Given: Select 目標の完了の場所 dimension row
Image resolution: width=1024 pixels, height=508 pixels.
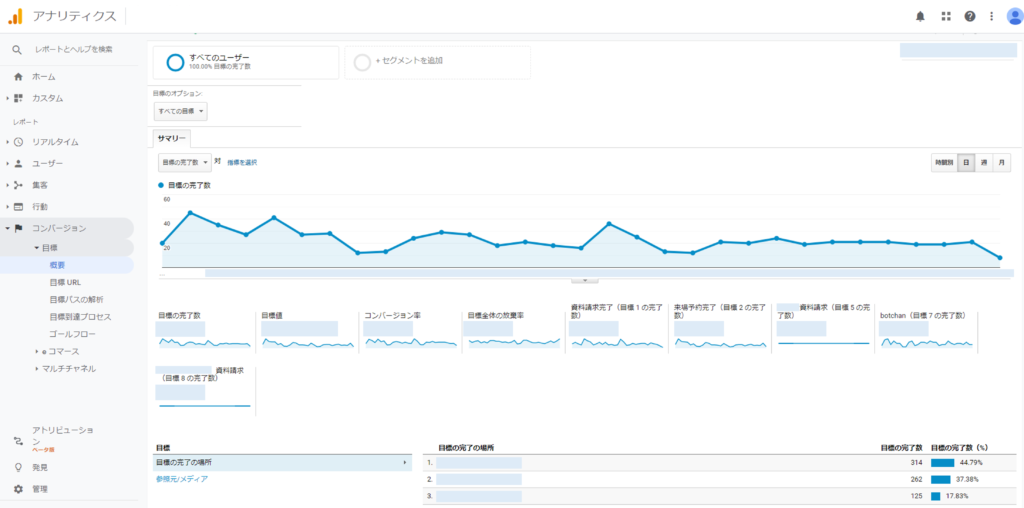Looking at the screenshot, I should point(282,462).
